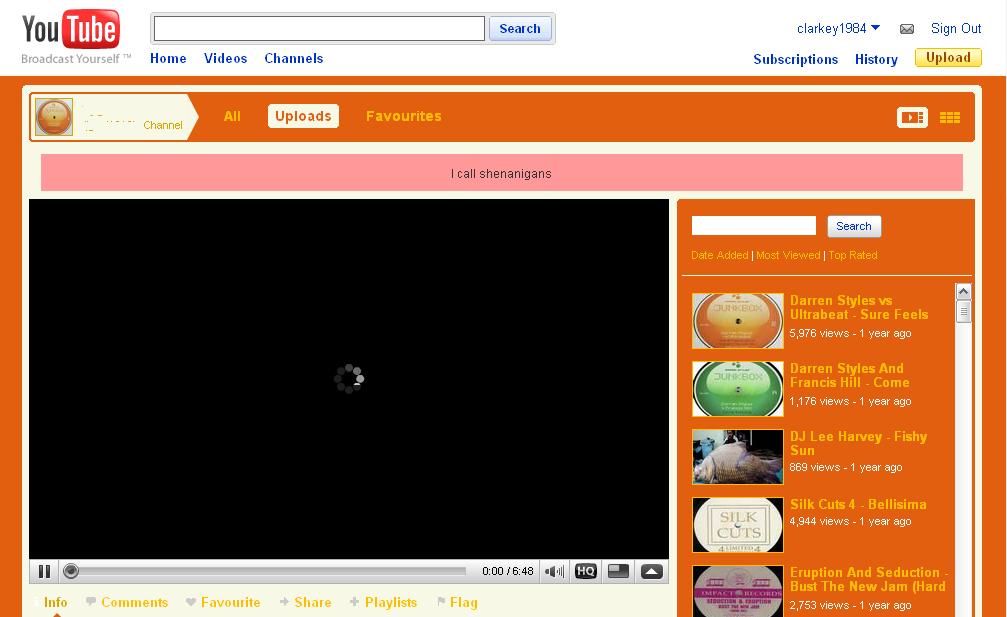Viewport: 1007px width, 617px height.
Task: Click the Eruption And Seduction thumbnail
Action: pos(738,591)
